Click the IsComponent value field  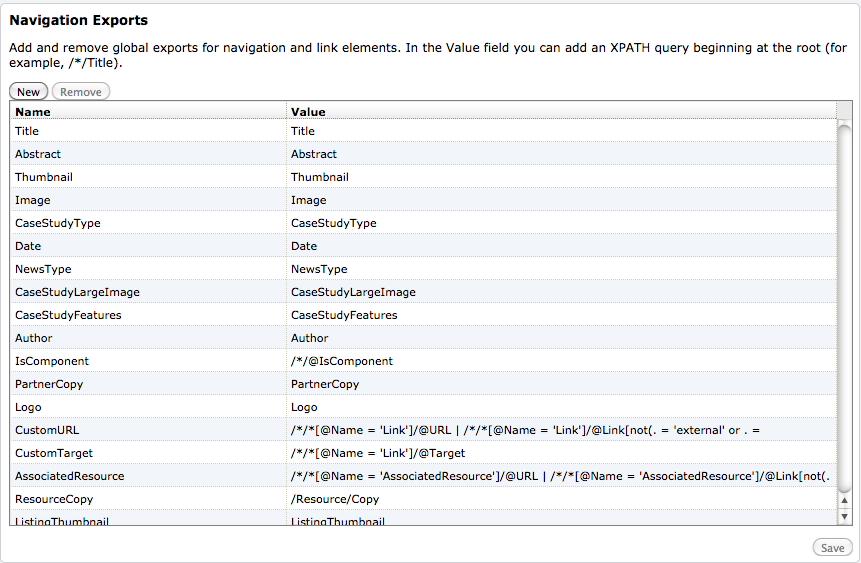561,361
